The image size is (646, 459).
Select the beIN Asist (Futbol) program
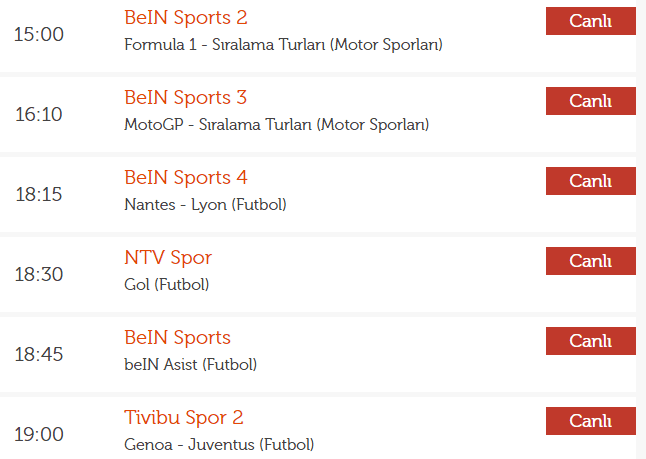click(x=191, y=364)
